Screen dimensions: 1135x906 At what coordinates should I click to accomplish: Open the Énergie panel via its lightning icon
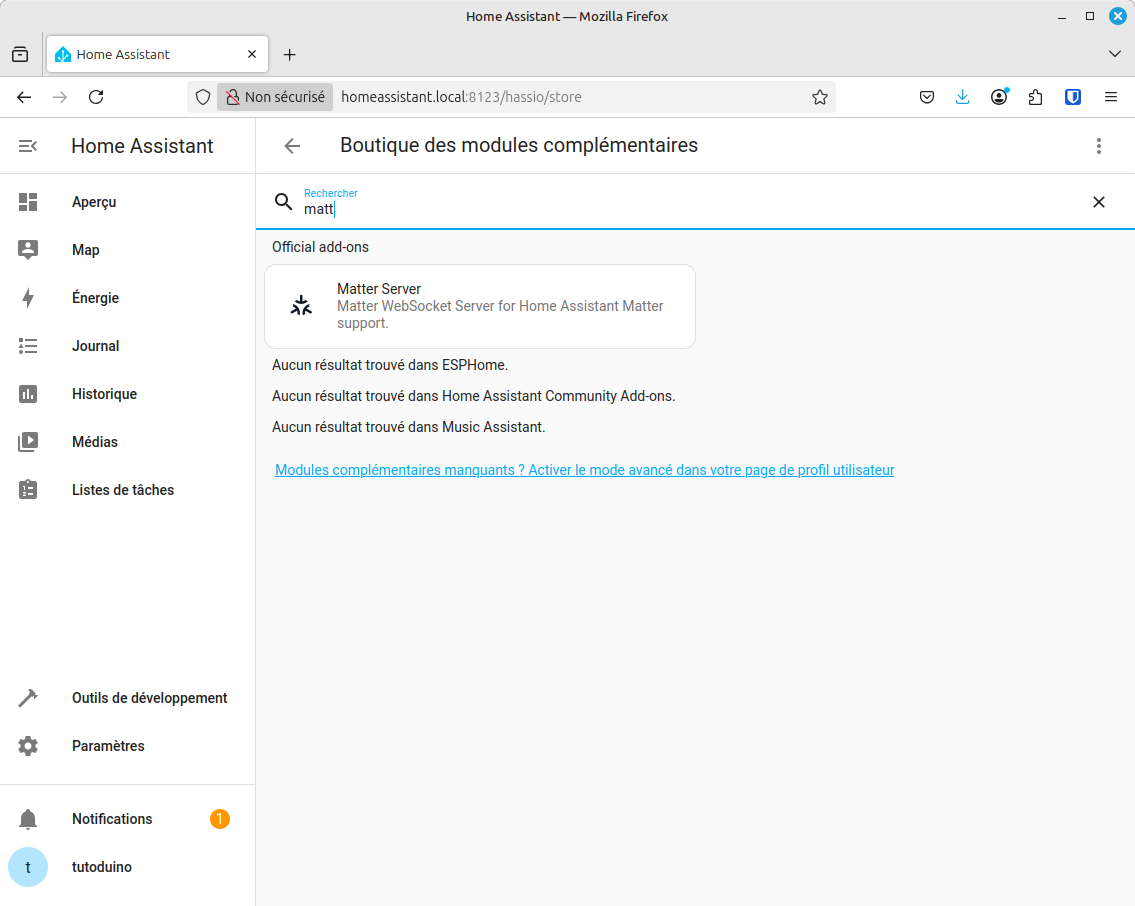[x=28, y=298]
